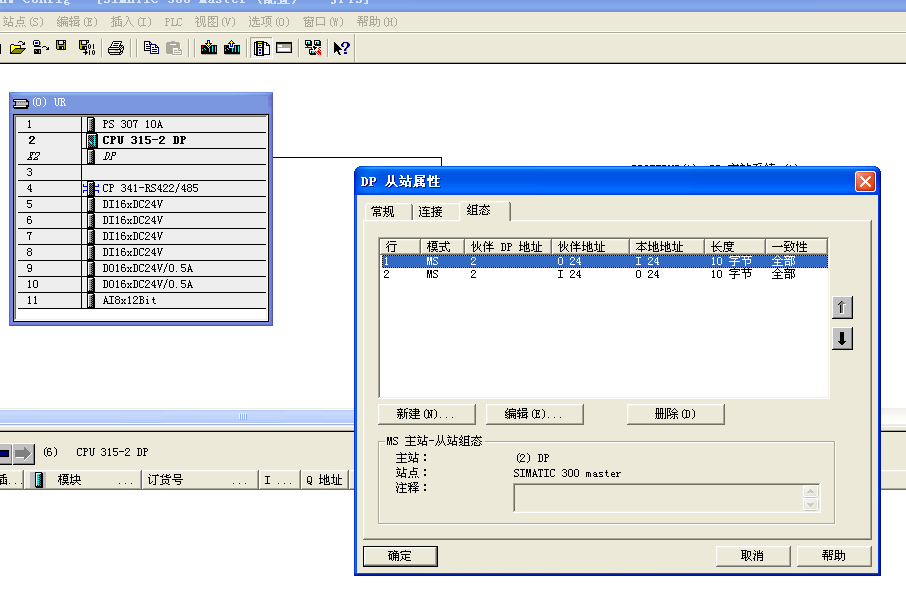The height and width of the screenshot is (596, 906).
Task: Select the DP interface row X2
Action: pyautogui.click(x=142, y=156)
